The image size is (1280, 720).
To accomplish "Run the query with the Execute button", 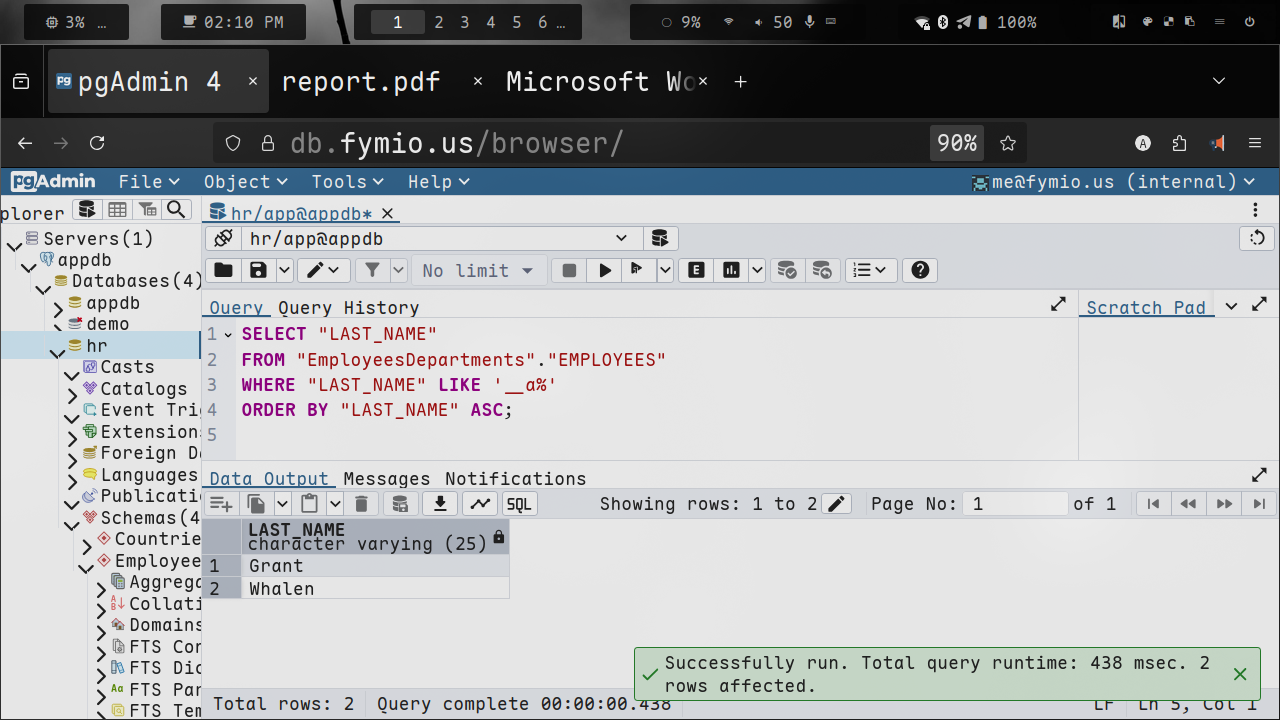I will [x=604, y=270].
